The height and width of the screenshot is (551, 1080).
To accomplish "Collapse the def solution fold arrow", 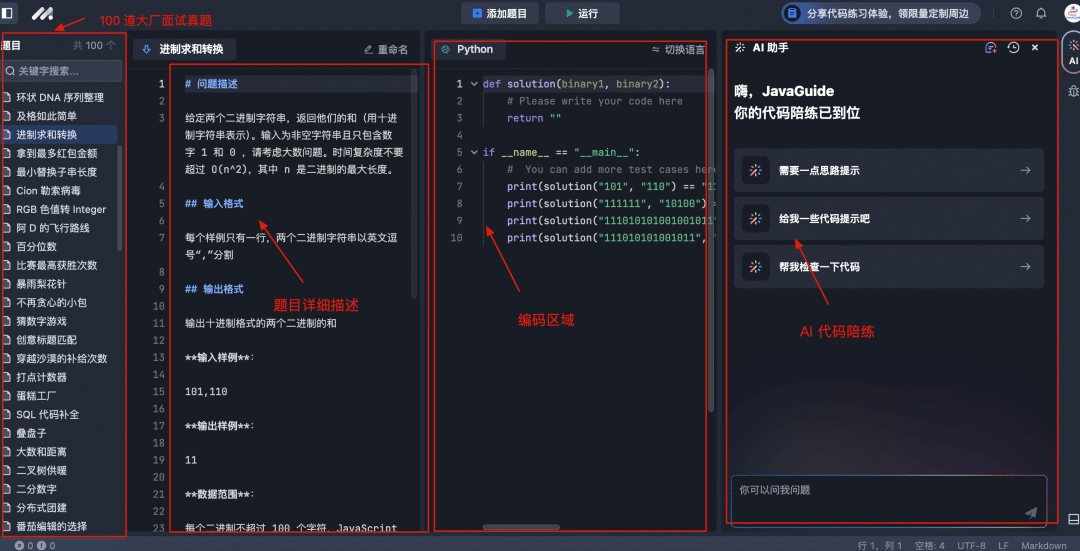I will (473, 84).
